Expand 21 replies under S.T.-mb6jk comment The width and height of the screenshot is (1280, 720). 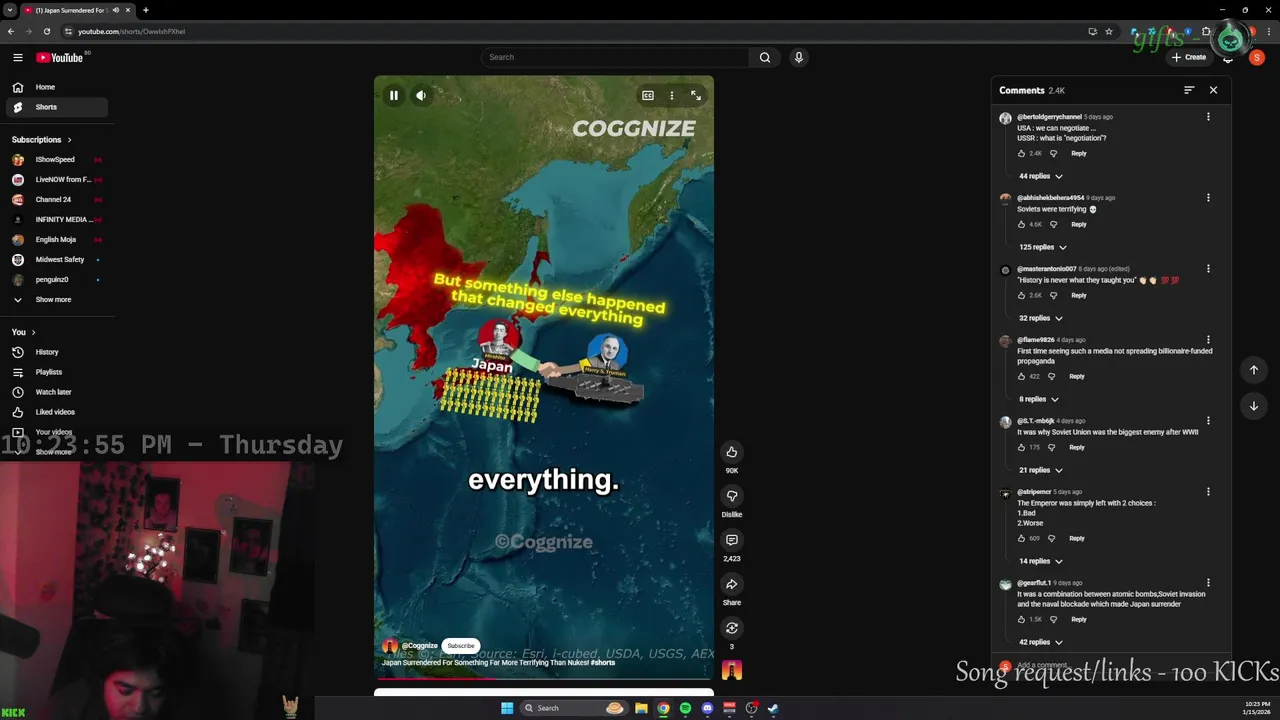click(1040, 470)
